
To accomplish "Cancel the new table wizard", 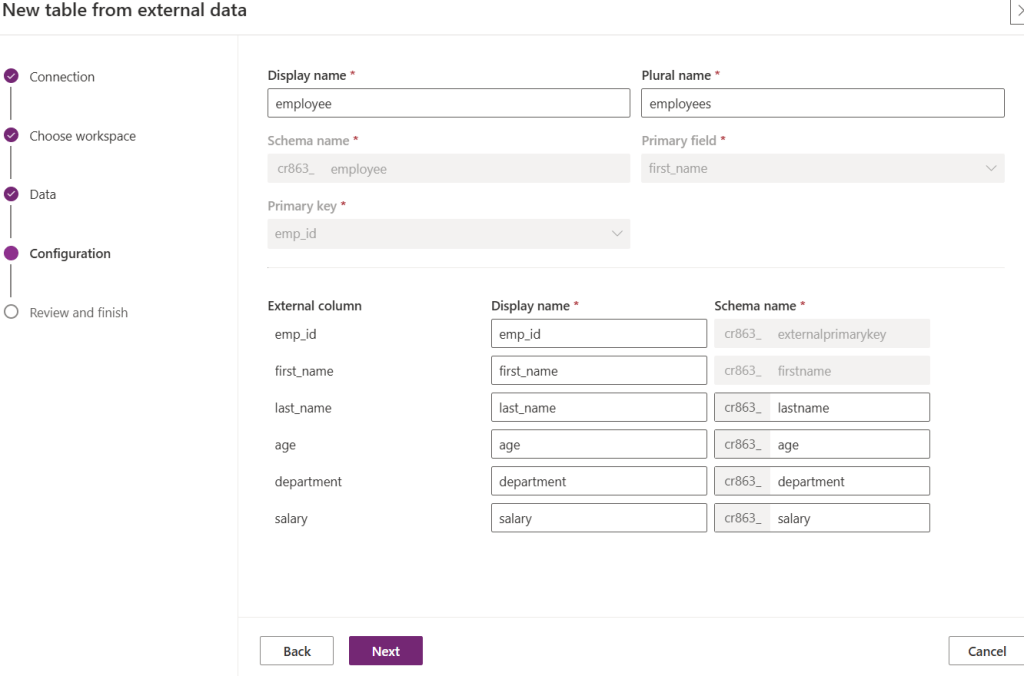I will point(986,651).
